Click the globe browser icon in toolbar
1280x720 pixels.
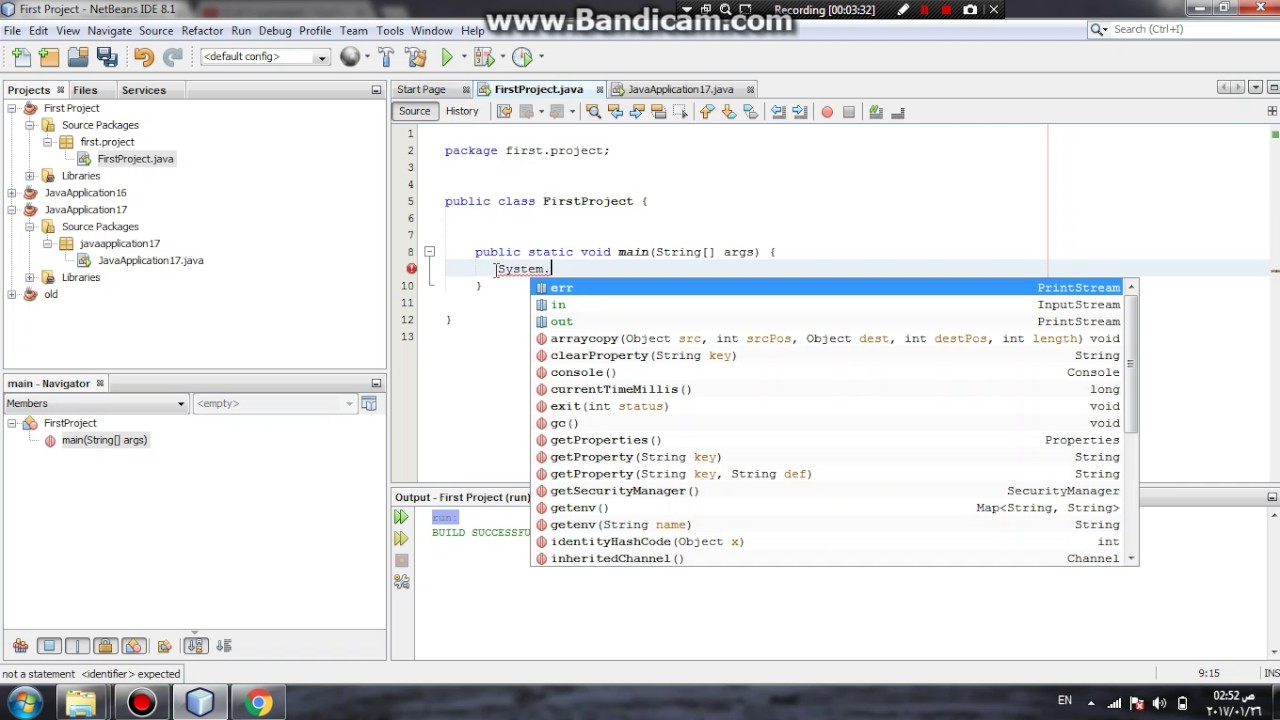coord(349,57)
